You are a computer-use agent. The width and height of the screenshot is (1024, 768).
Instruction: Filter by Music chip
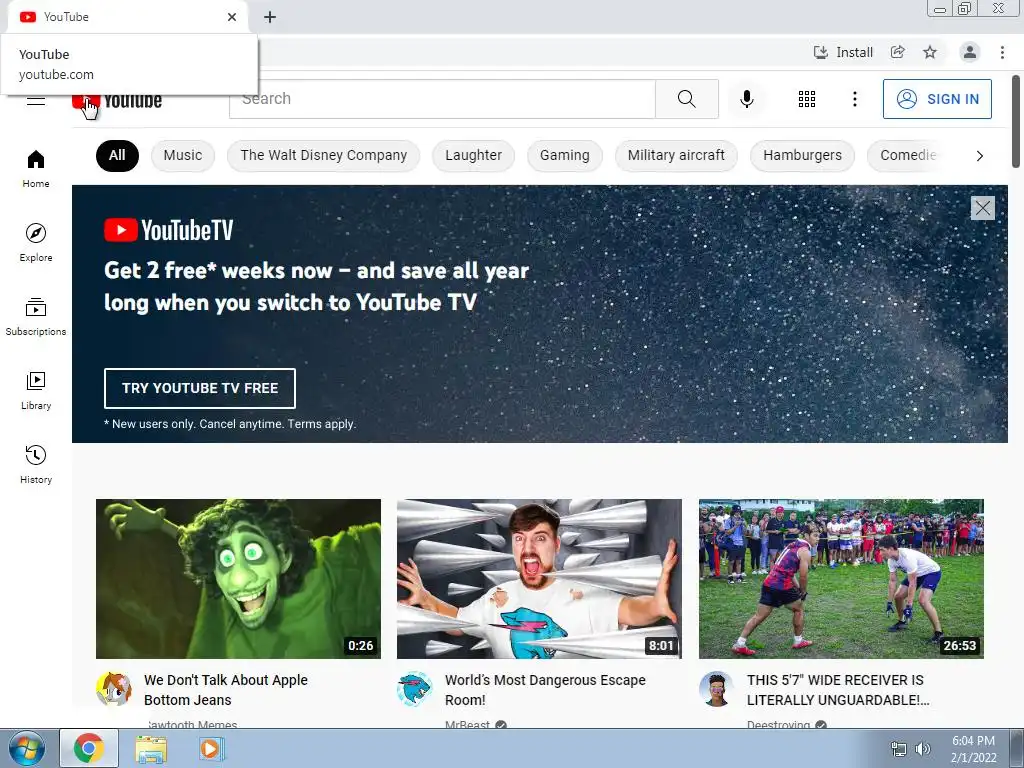click(183, 155)
